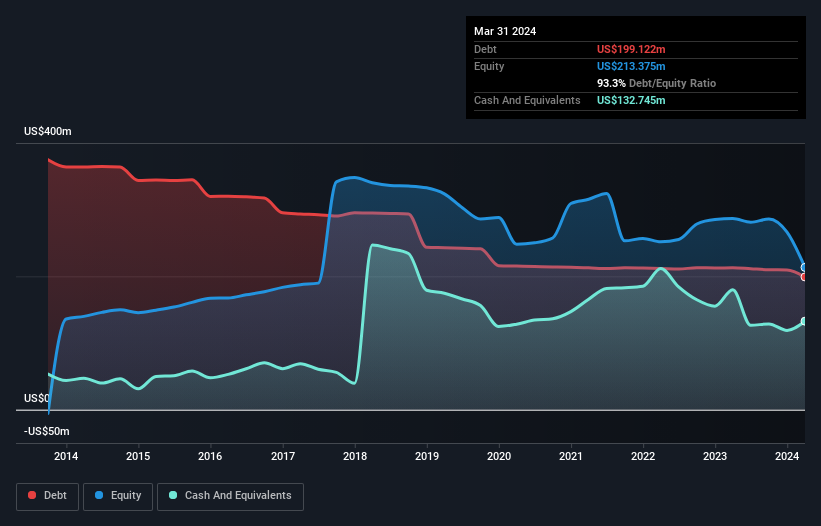
Task: Toggle the Debt series legend button
Action: click(47, 496)
